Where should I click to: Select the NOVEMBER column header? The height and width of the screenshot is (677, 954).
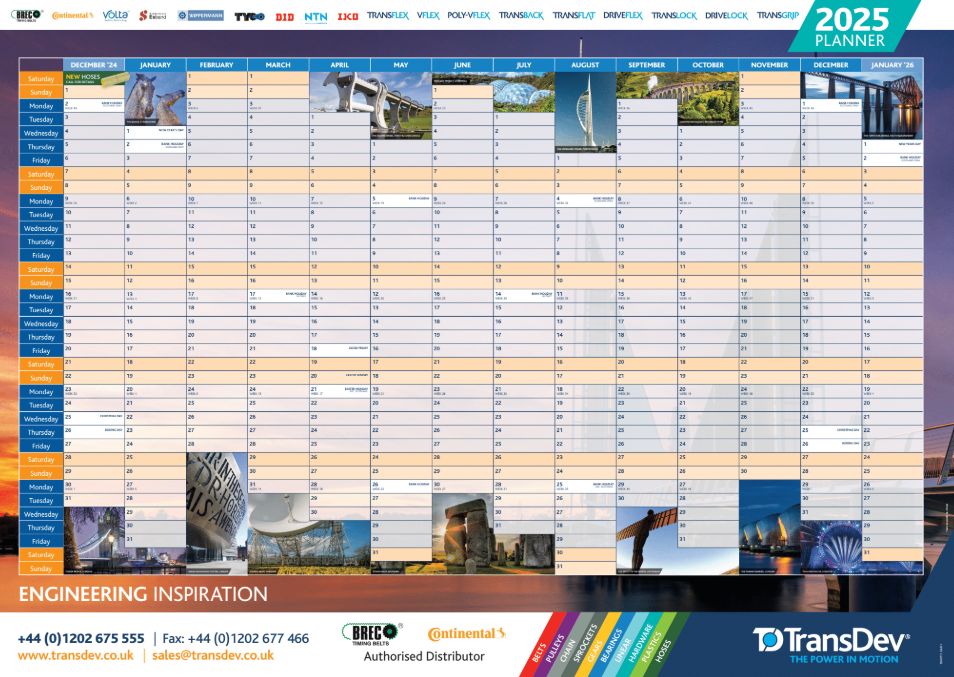(x=770, y=64)
